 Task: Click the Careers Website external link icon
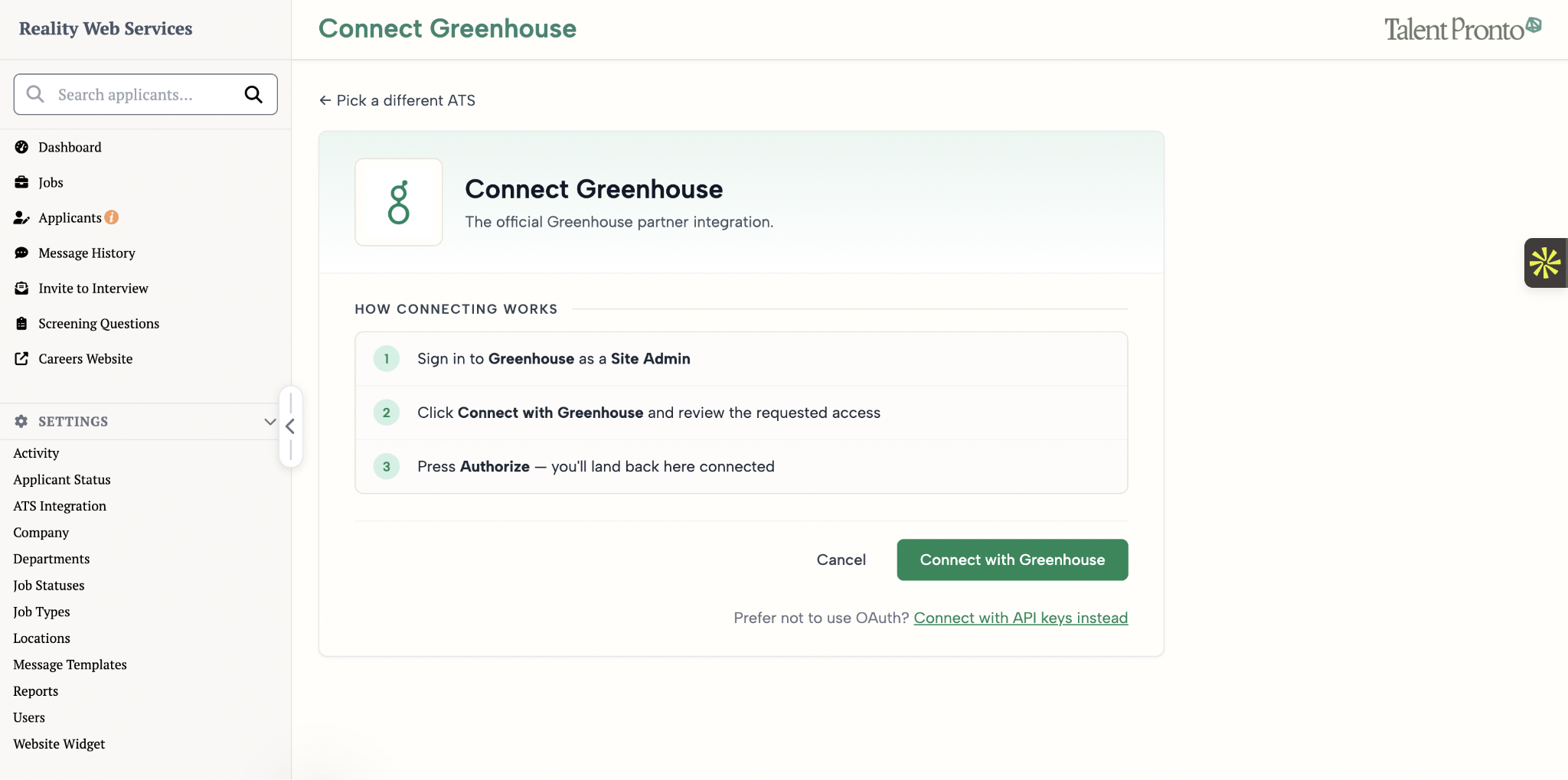point(21,358)
